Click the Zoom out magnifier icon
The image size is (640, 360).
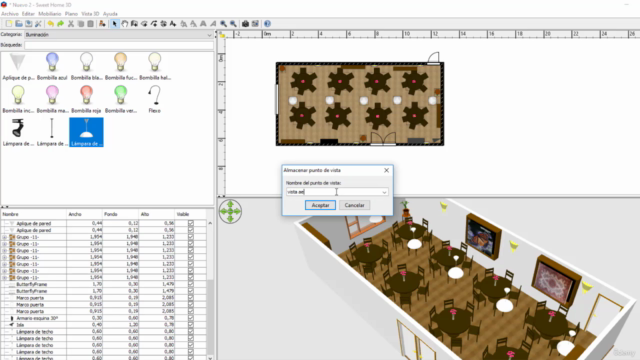233,24
